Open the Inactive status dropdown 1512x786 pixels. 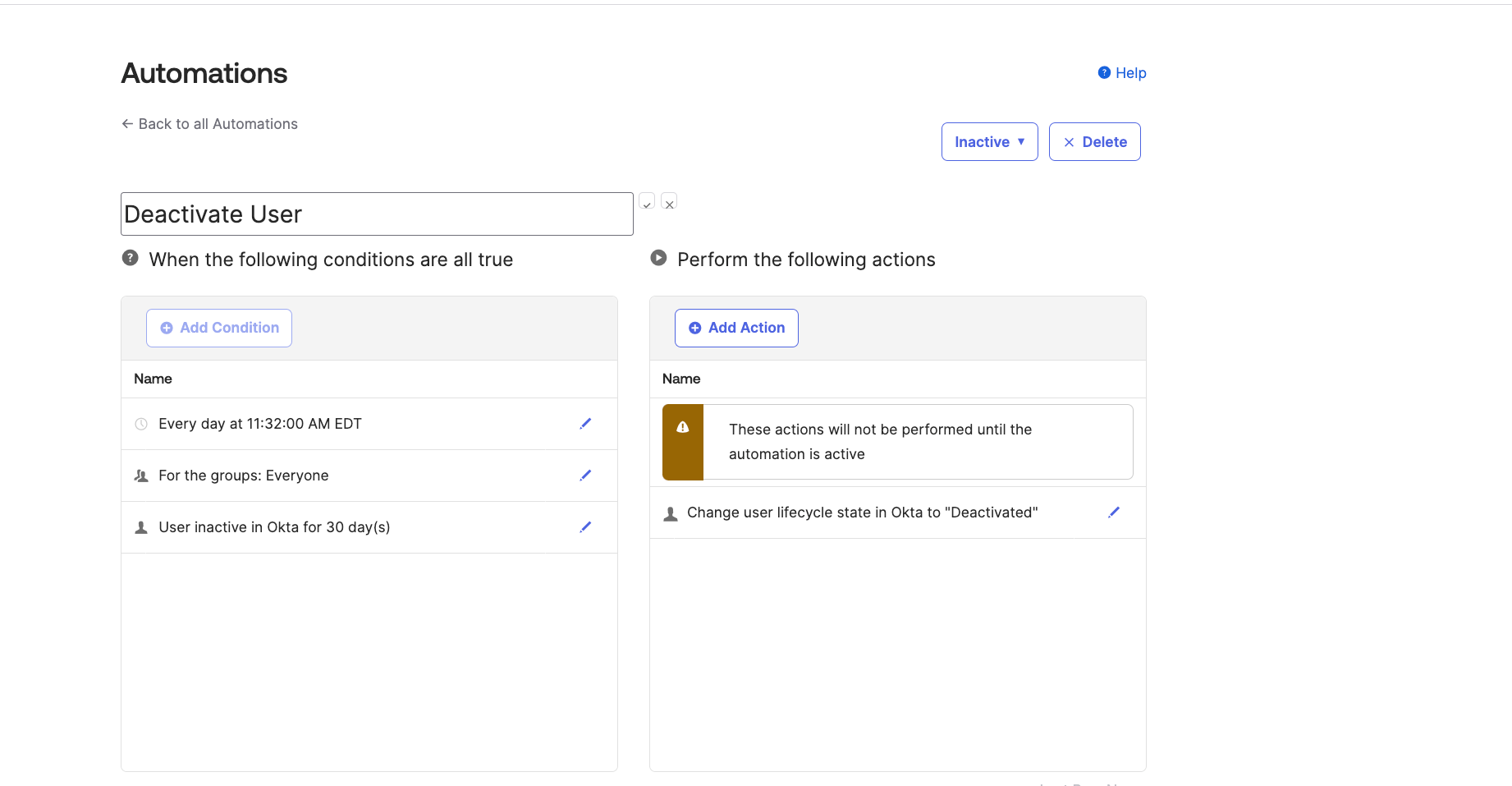coord(989,141)
